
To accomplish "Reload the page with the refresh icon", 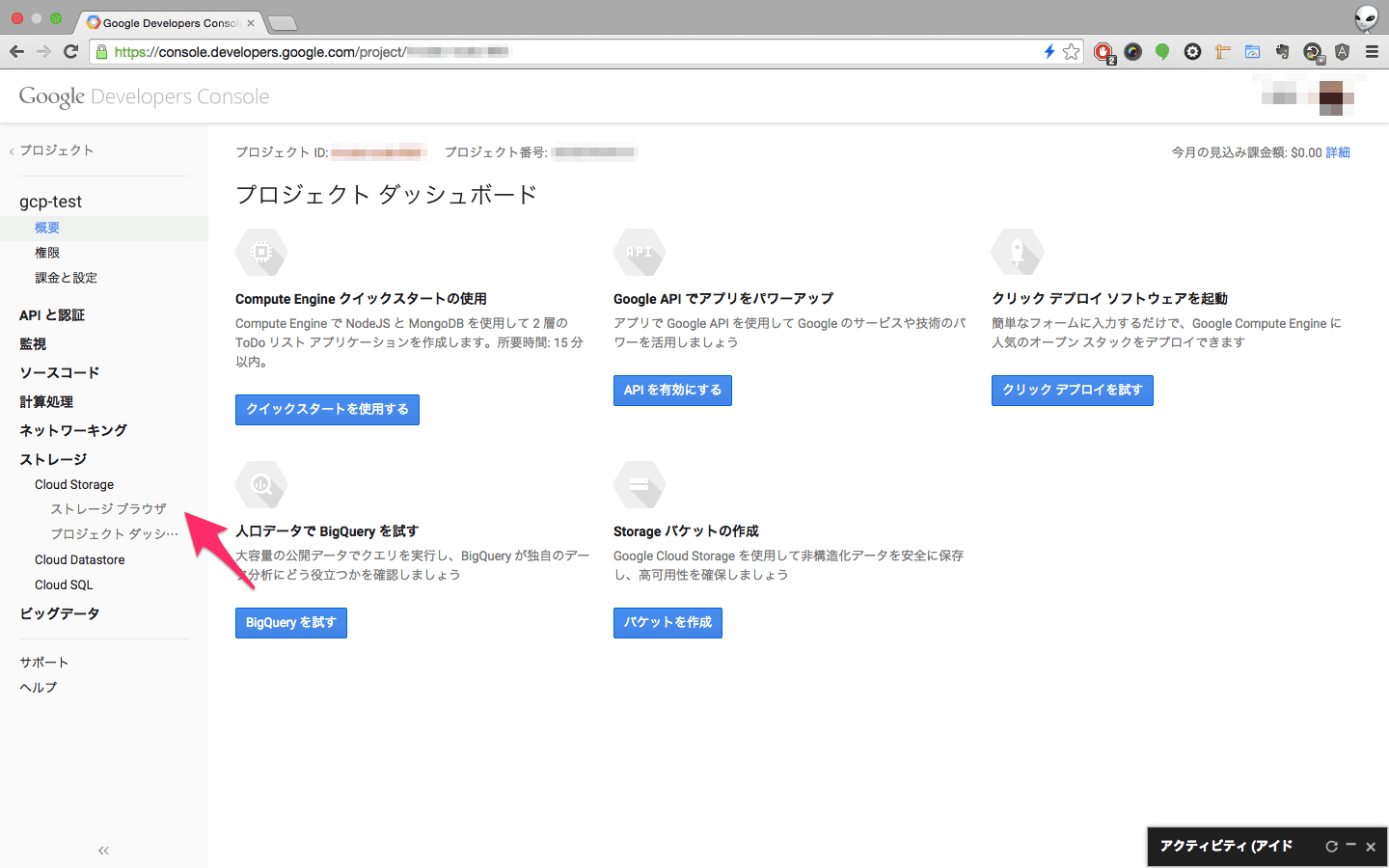I will coord(70,51).
